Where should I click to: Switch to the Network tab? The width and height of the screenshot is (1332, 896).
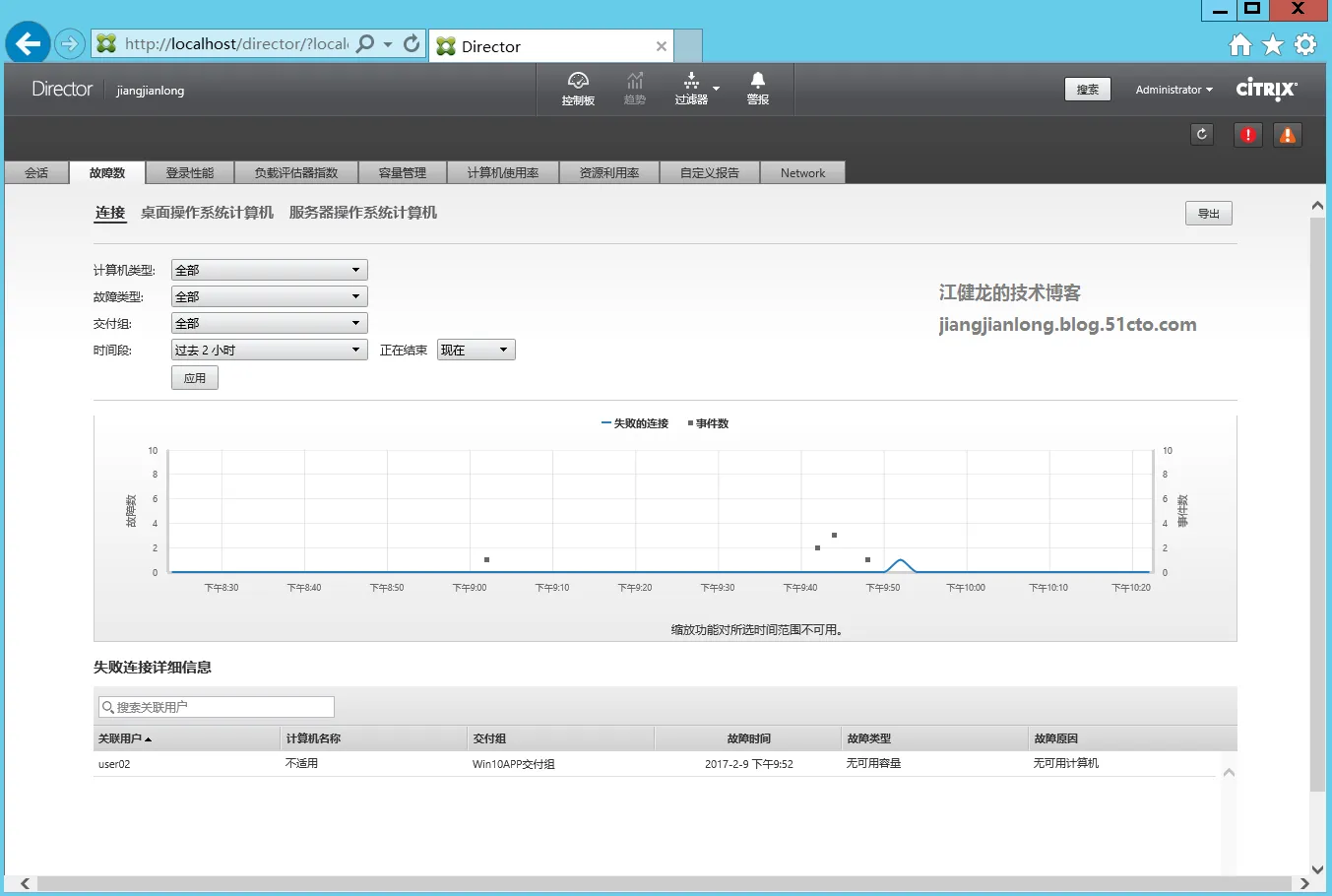(803, 172)
